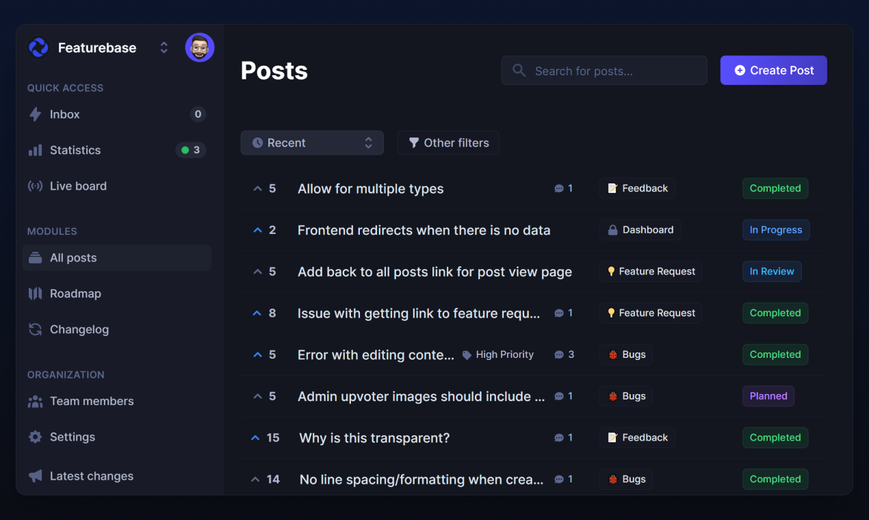Toggle upvote on 'Why is this transparent?'
The image size is (869, 520).
(x=255, y=438)
